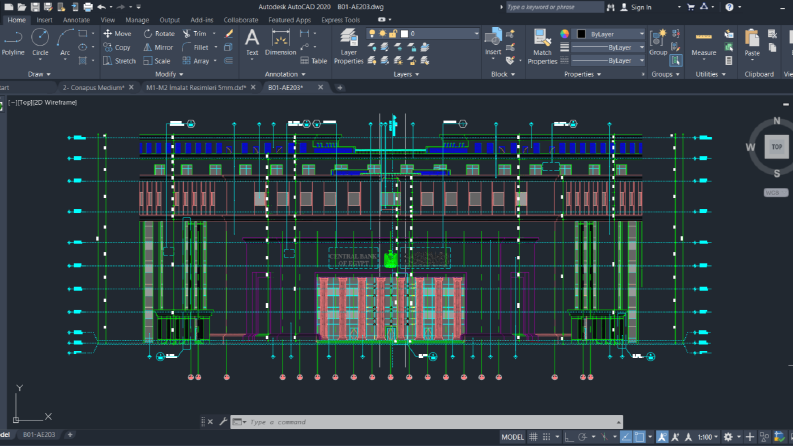This screenshot has height=446, width=793.
Task: Click the object color wheel swatch
Action: (564, 34)
